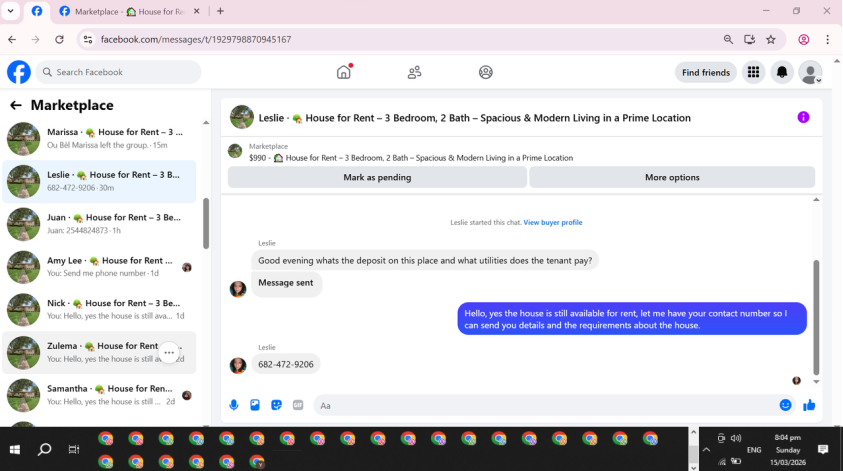Screen dimensions: 843x471
Task: Click Leslie's avatar in the chat header
Action: point(242,117)
